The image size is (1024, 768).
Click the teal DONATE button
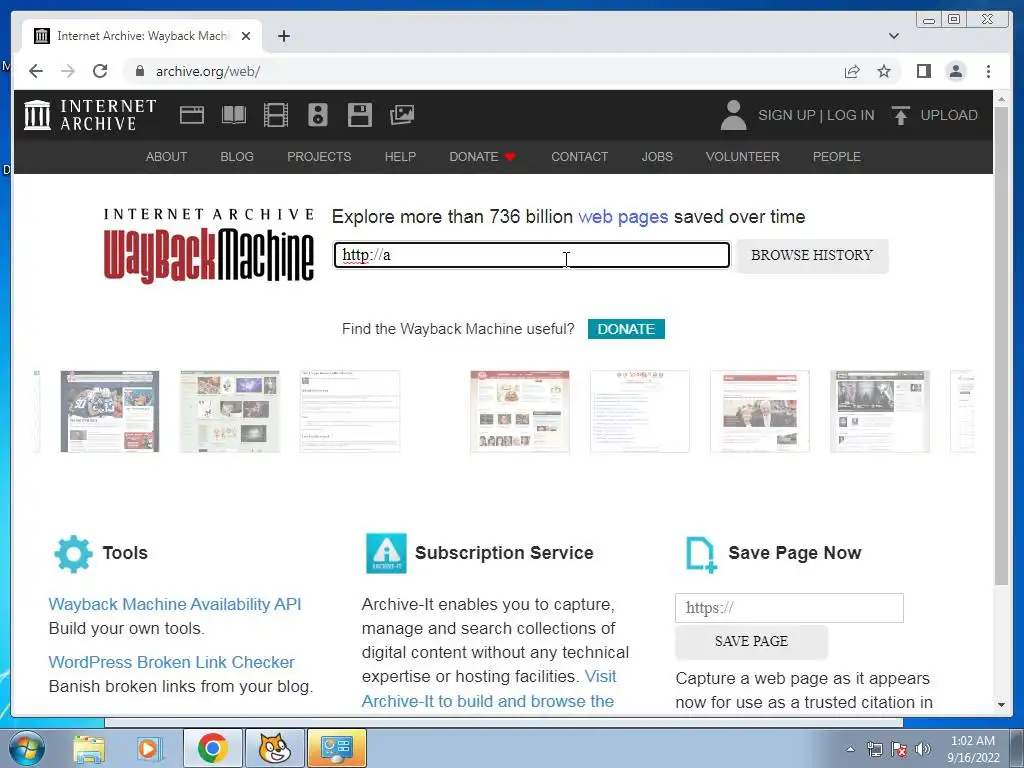pyautogui.click(x=626, y=329)
